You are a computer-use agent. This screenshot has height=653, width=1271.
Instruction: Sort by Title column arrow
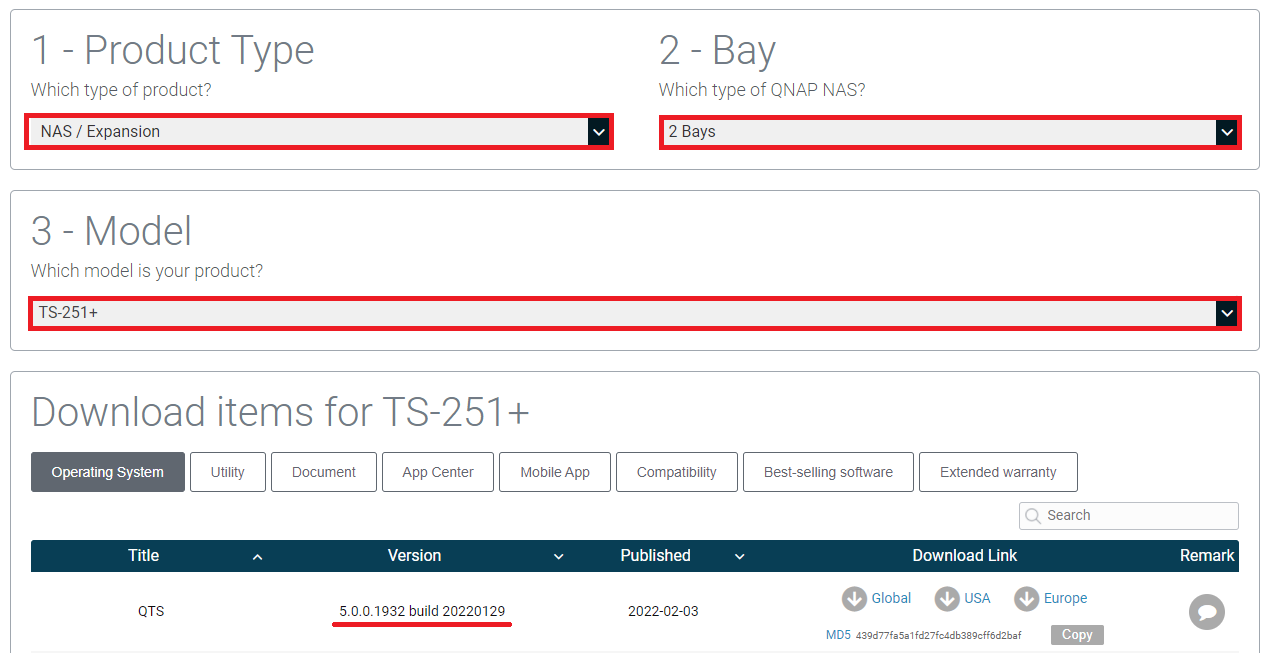[x=257, y=557]
